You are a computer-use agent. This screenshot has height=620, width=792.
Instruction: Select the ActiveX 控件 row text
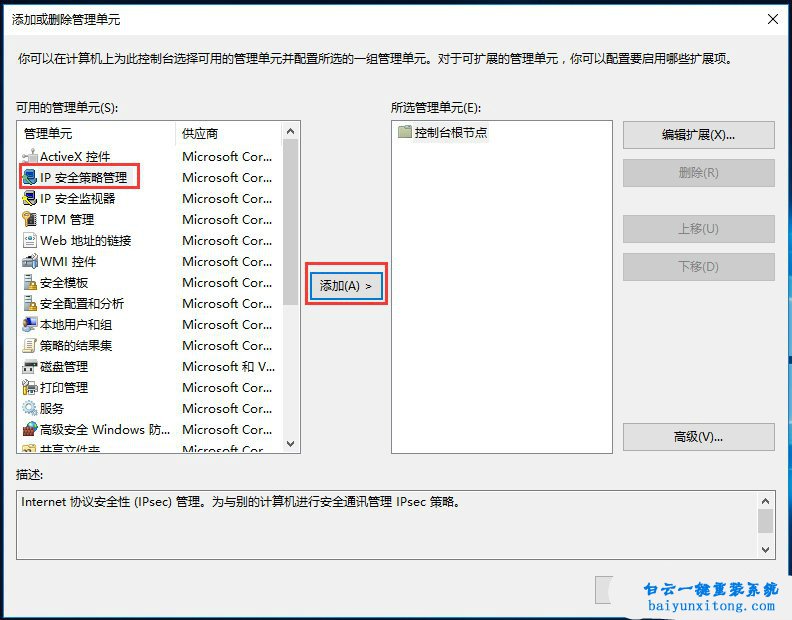pos(75,157)
